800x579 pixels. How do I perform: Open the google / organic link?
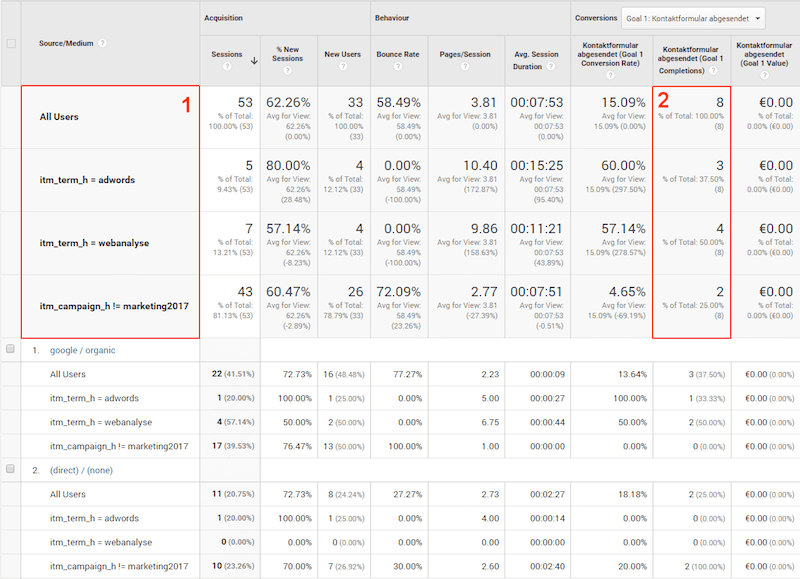click(x=83, y=350)
